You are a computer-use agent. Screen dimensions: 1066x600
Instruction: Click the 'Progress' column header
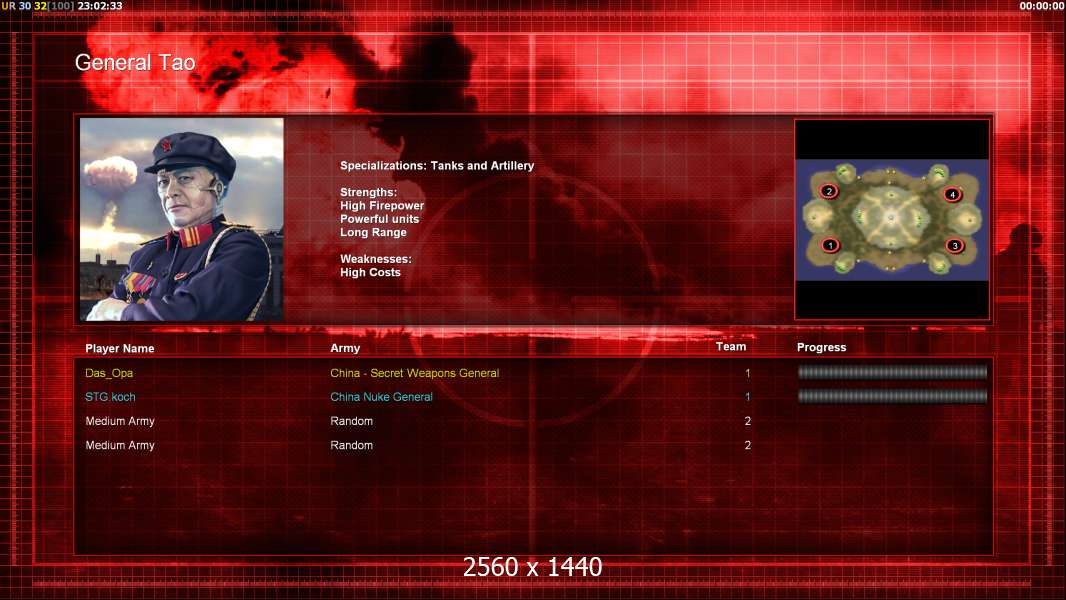tap(821, 347)
